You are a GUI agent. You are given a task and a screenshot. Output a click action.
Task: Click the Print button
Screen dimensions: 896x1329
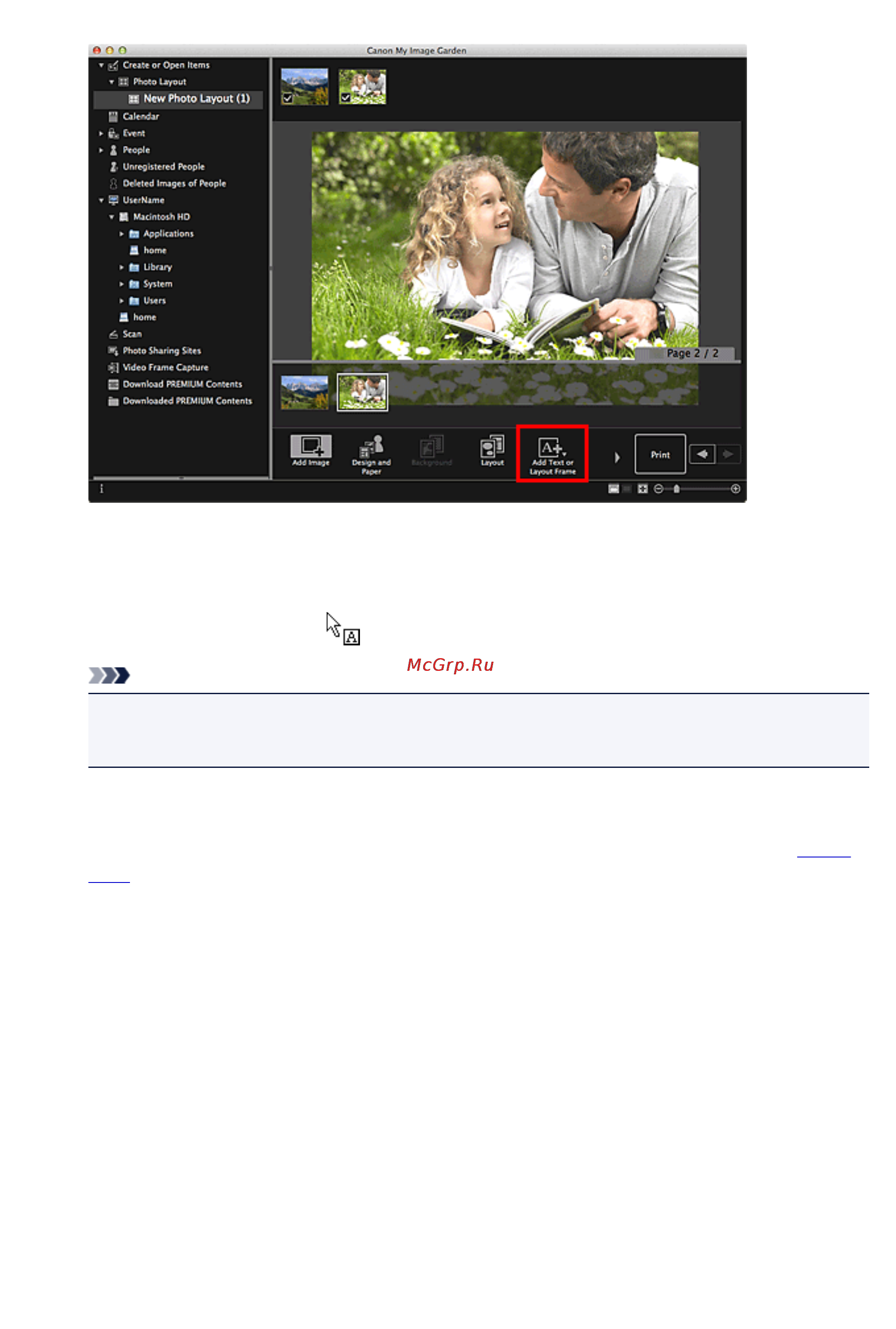(660, 454)
